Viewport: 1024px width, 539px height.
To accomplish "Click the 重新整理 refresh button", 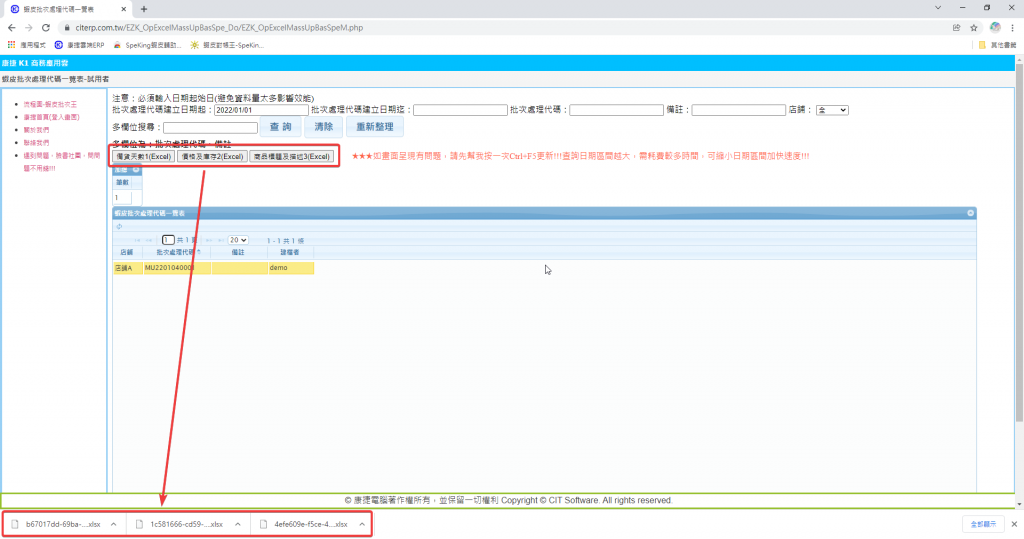I will coord(374,127).
